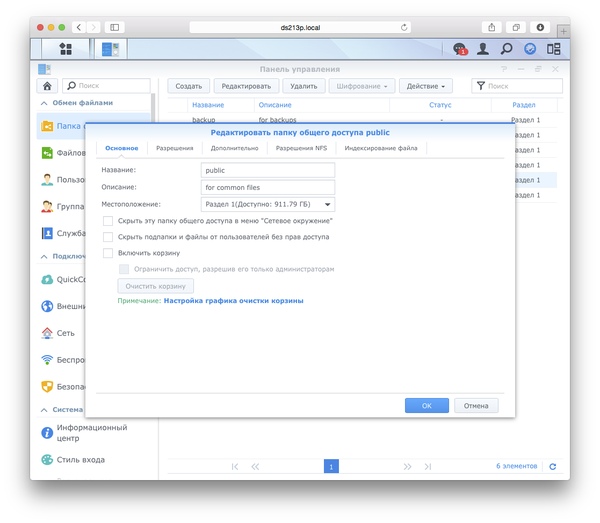Switch to the Дополнительно tab
600x523 pixels.
pos(234,148)
